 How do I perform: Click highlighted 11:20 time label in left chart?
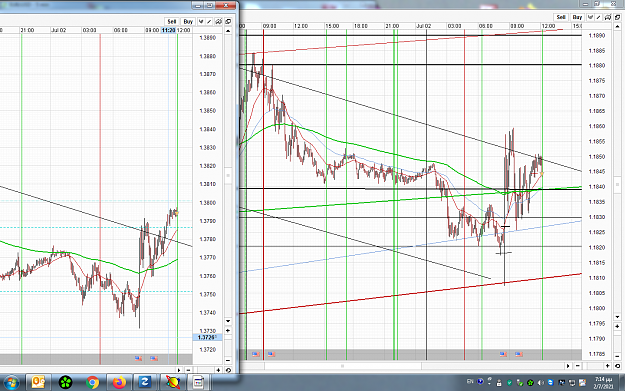(x=168, y=30)
